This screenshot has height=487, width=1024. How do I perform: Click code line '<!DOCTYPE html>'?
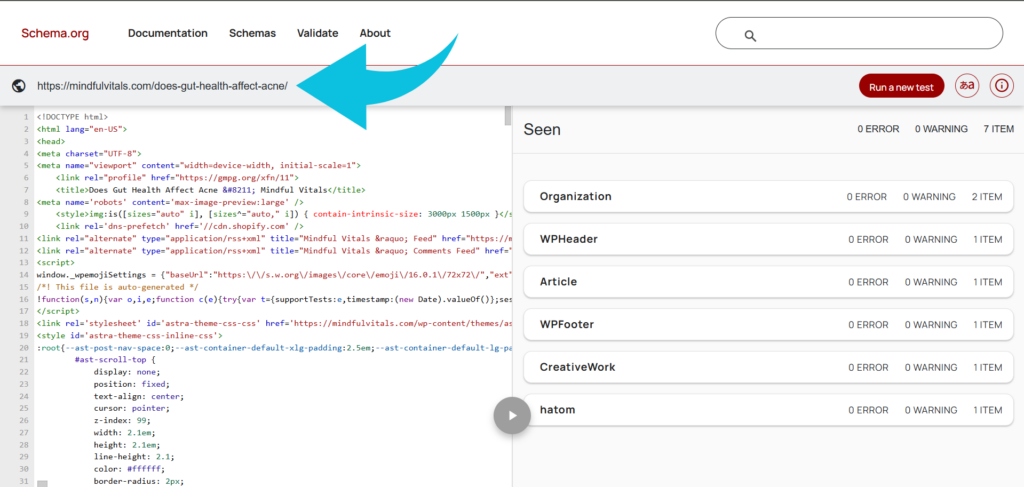[72, 117]
